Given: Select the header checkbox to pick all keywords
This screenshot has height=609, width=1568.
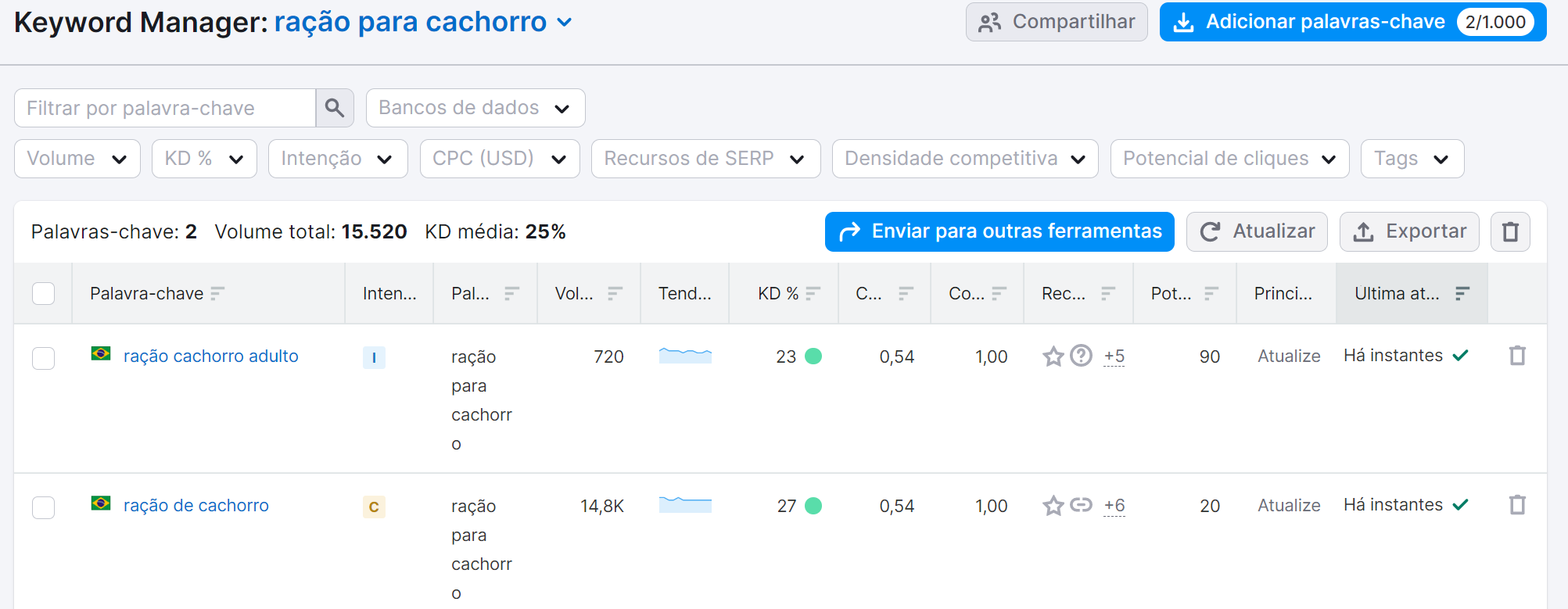Looking at the screenshot, I should click(x=43, y=292).
